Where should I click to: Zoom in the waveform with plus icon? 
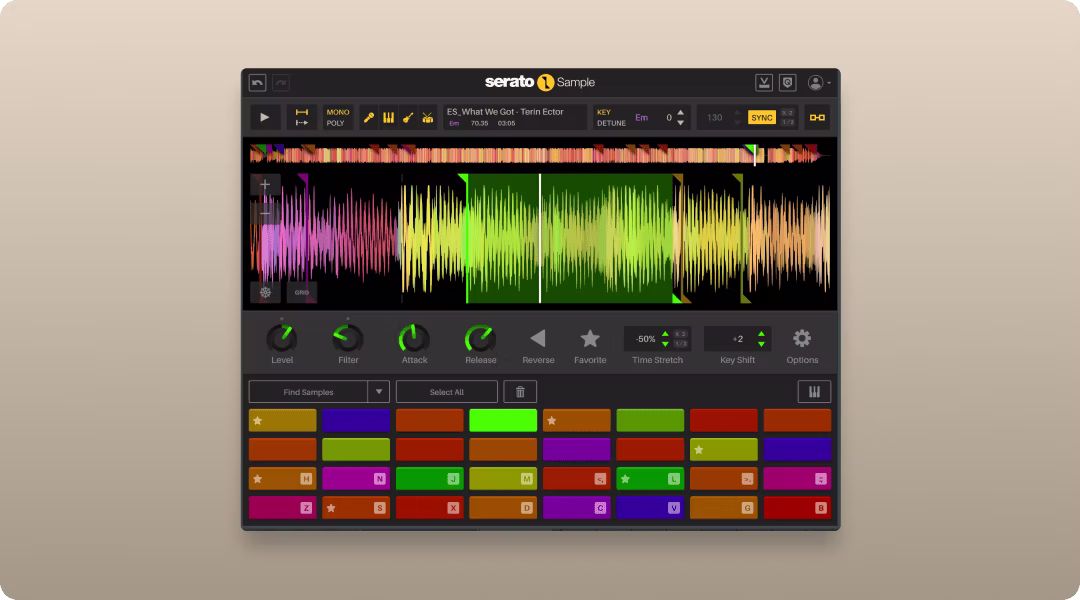tap(265, 185)
